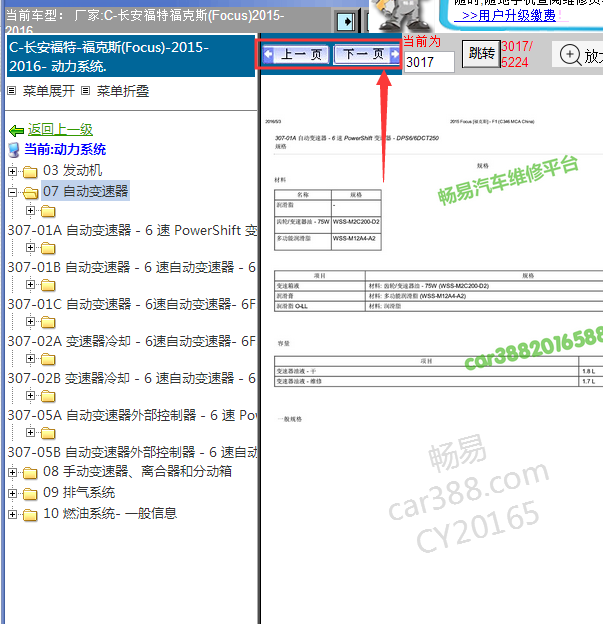This screenshot has height=624, width=603.
Task: Expand the 08 手动变速器、离合器和分动箱 node
Action: pos(12,472)
